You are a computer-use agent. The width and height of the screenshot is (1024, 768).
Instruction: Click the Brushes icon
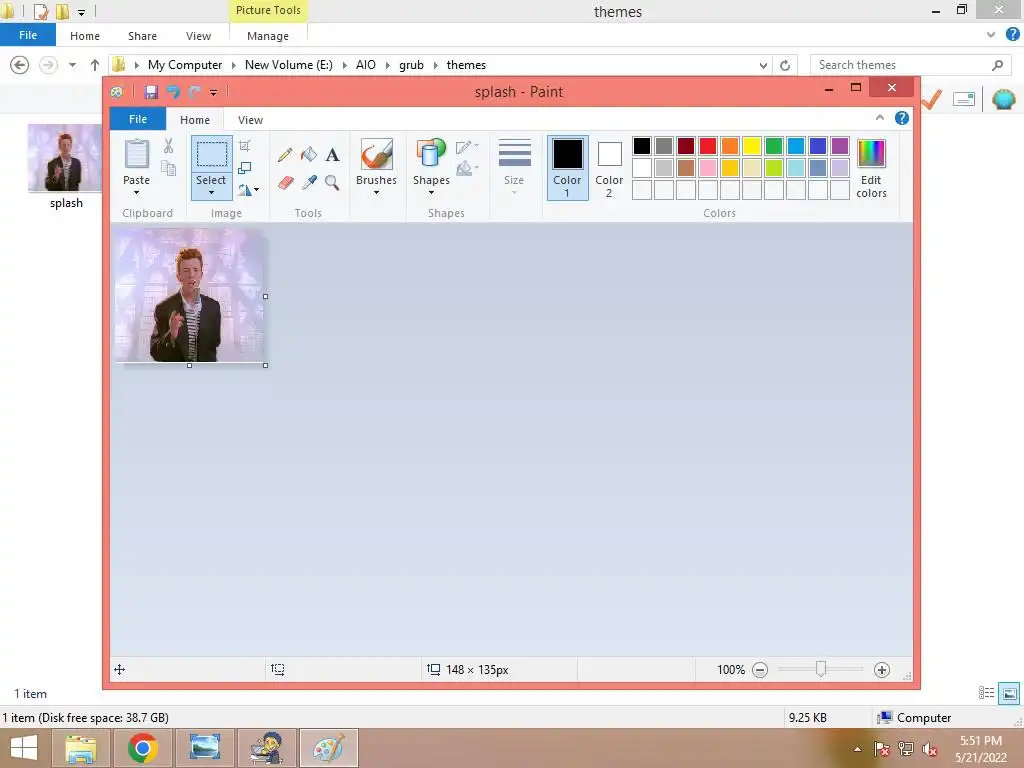pyautogui.click(x=376, y=154)
